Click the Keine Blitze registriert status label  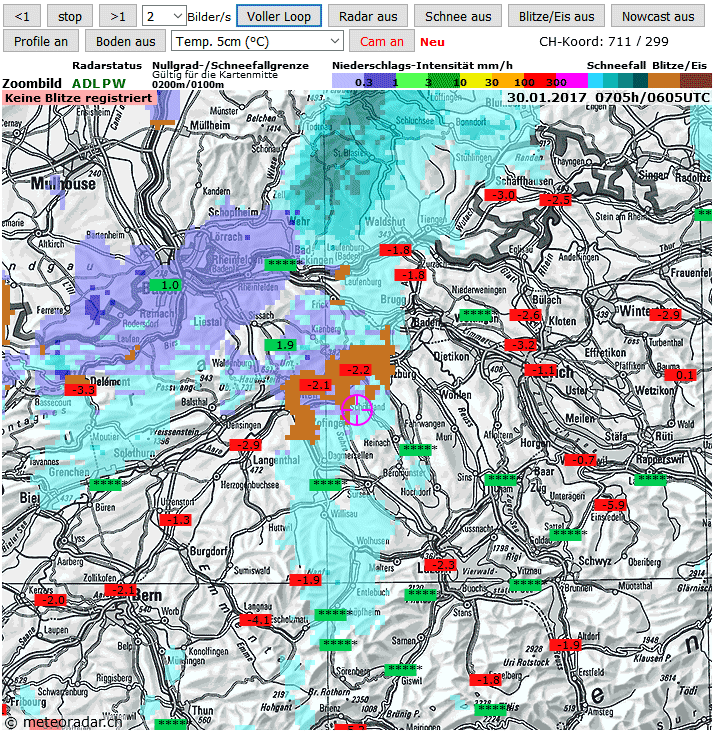pyautogui.click(x=79, y=98)
